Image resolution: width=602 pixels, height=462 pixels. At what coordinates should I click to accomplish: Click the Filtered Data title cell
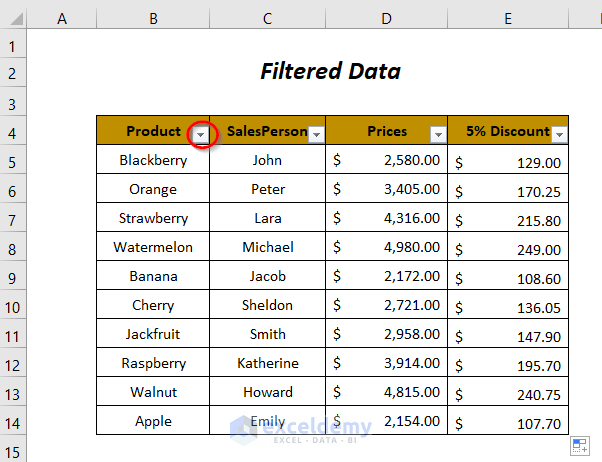pos(330,72)
